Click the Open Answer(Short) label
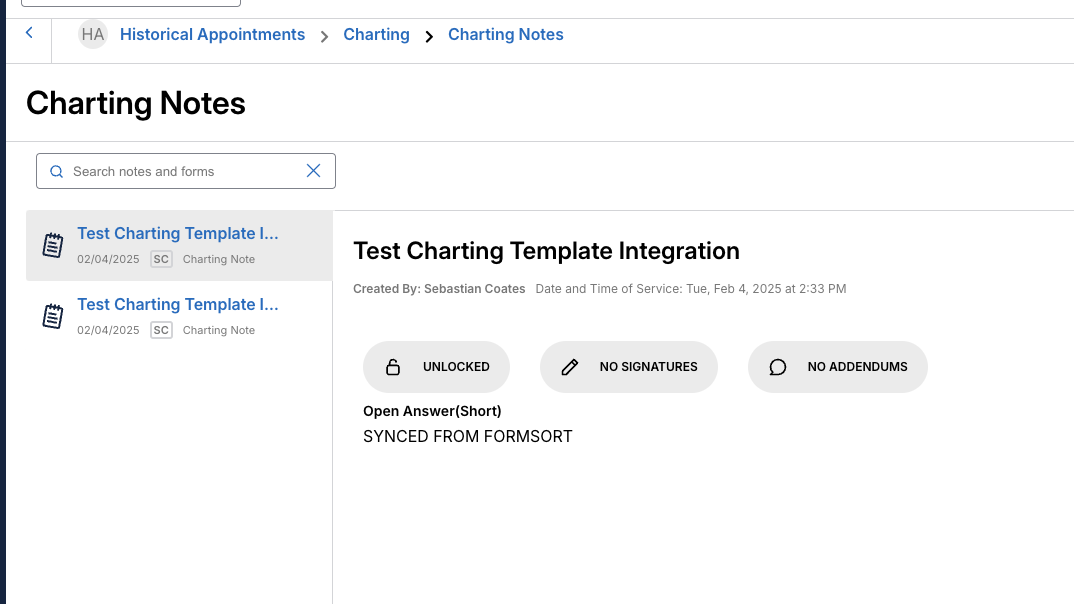 (x=432, y=411)
